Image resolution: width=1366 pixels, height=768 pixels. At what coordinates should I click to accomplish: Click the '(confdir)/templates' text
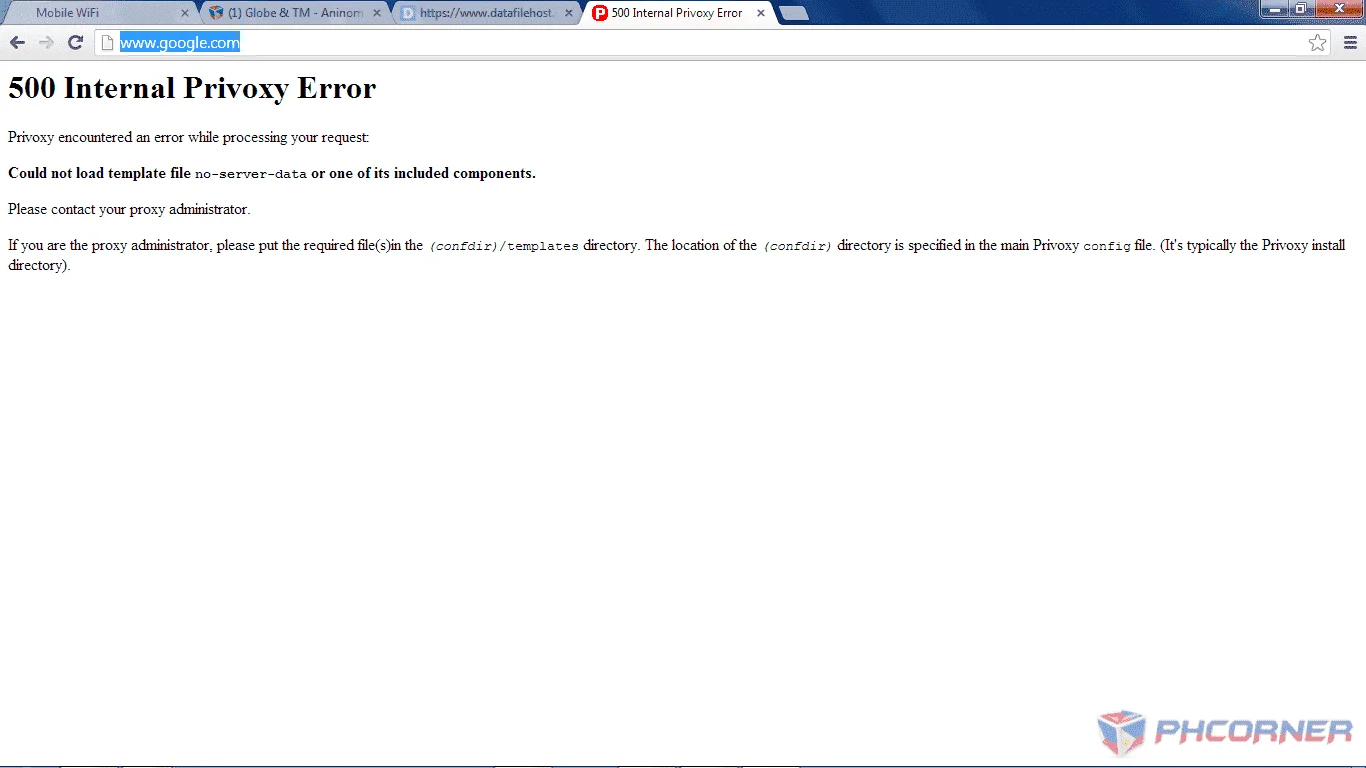pos(504,246)
